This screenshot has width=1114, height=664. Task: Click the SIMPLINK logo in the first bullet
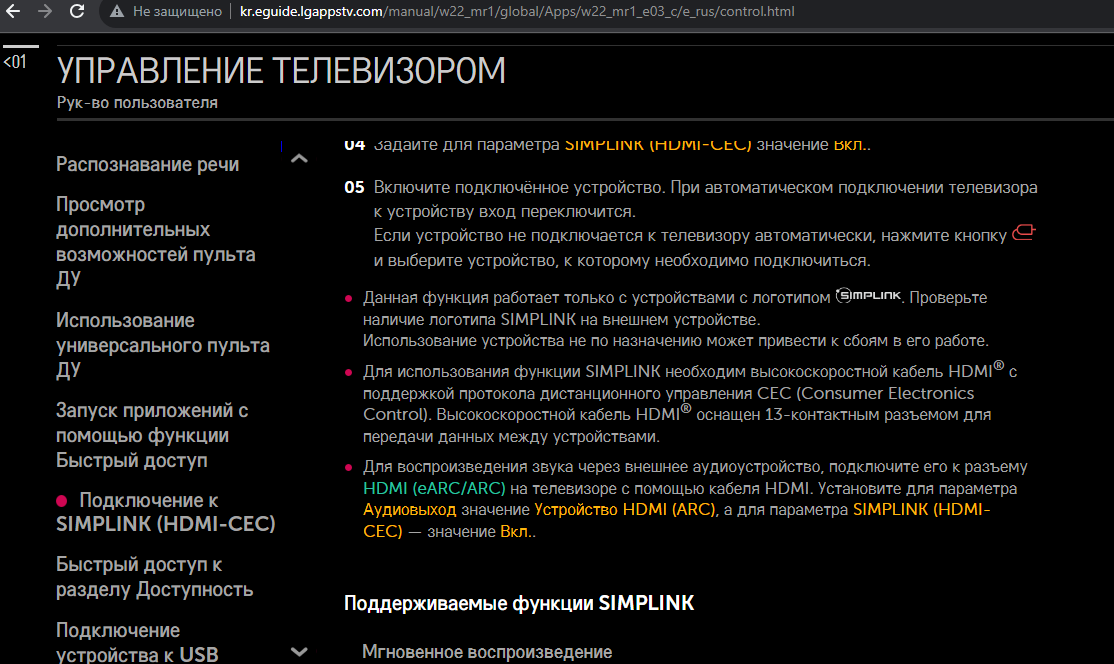click(869, 297)
